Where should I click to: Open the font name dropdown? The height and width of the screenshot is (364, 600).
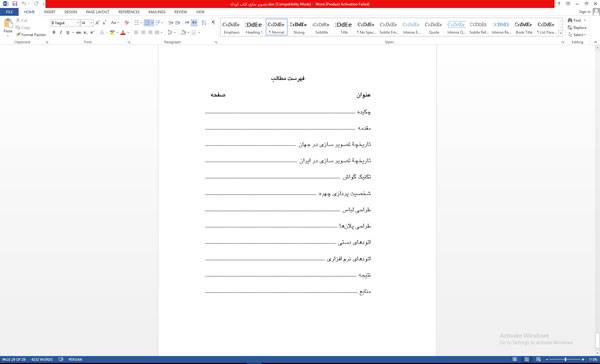(78, 23)
